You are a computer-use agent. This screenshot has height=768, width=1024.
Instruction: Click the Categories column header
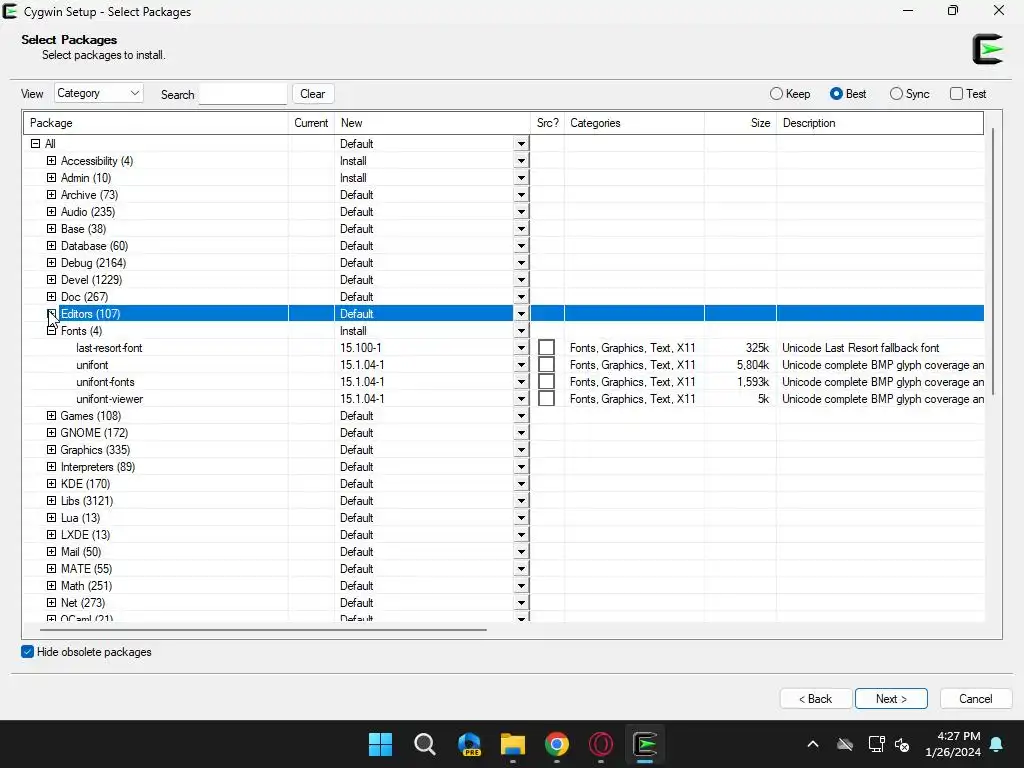(634, 123)
